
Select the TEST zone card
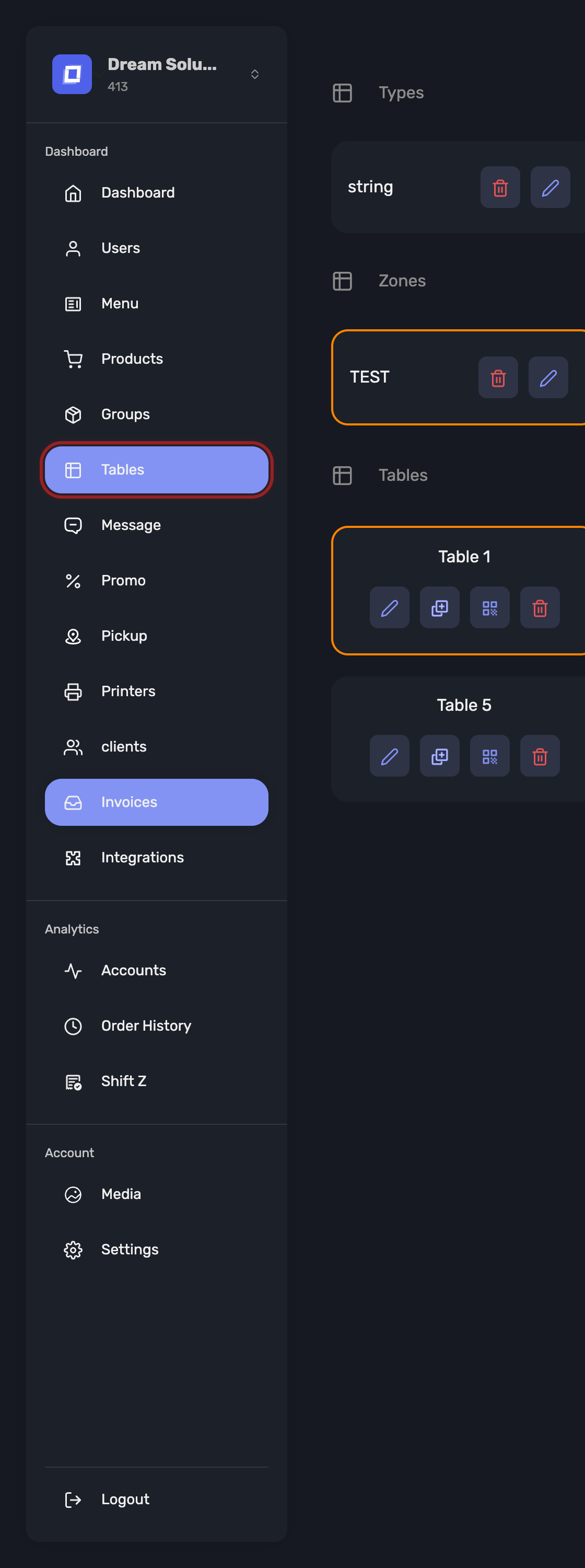pyautogui.click(x=459, y=377)
